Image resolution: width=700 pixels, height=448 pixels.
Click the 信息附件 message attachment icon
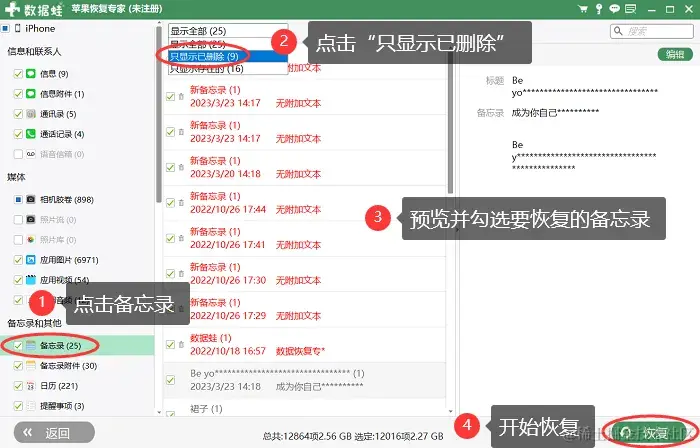coord(31,94)
